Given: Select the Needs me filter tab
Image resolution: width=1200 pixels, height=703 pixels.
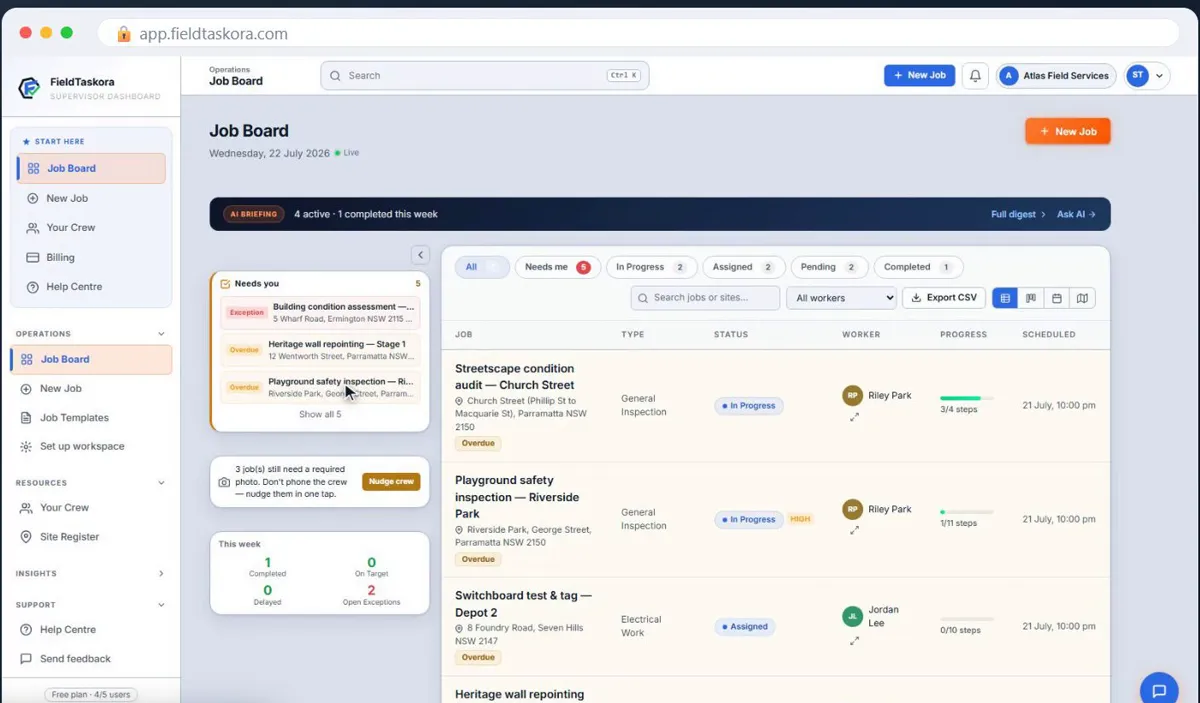Looking at the screenshot, I should [557, 268].
